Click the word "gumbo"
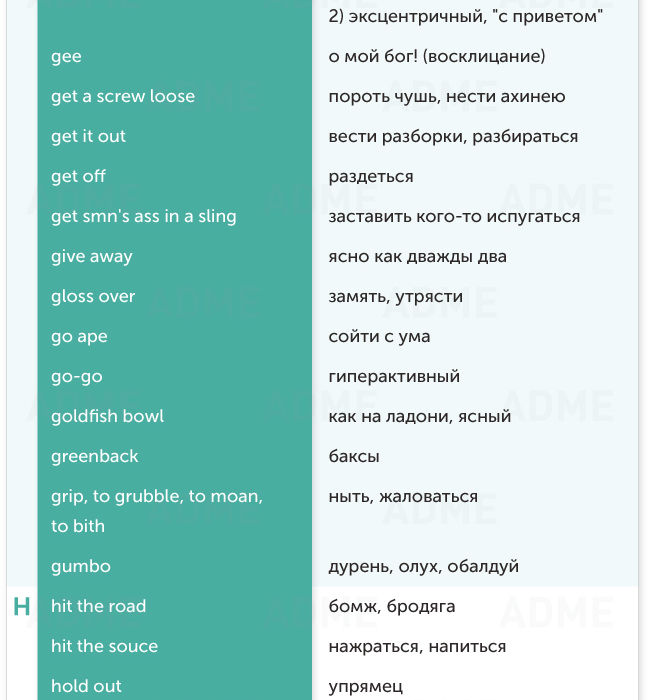The height and width of the screenshot is (700, 650). tap(81, 567)
